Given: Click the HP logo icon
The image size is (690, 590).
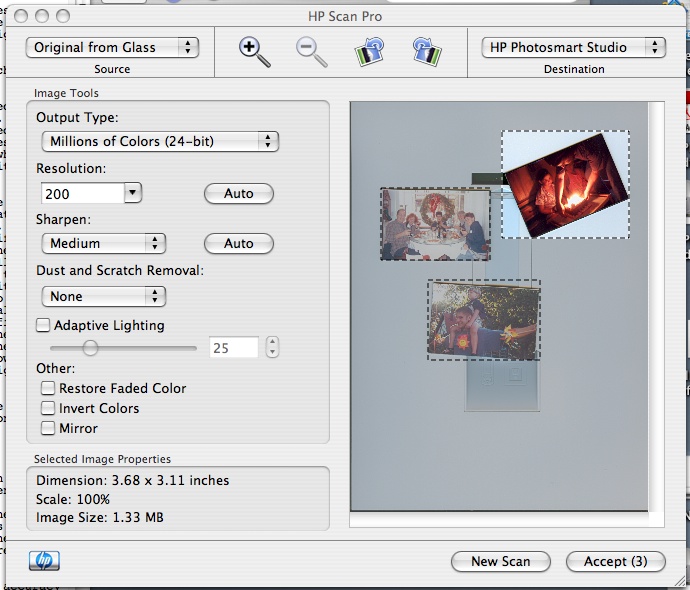Looking at the screenshot, I should (x=45, y=561).
